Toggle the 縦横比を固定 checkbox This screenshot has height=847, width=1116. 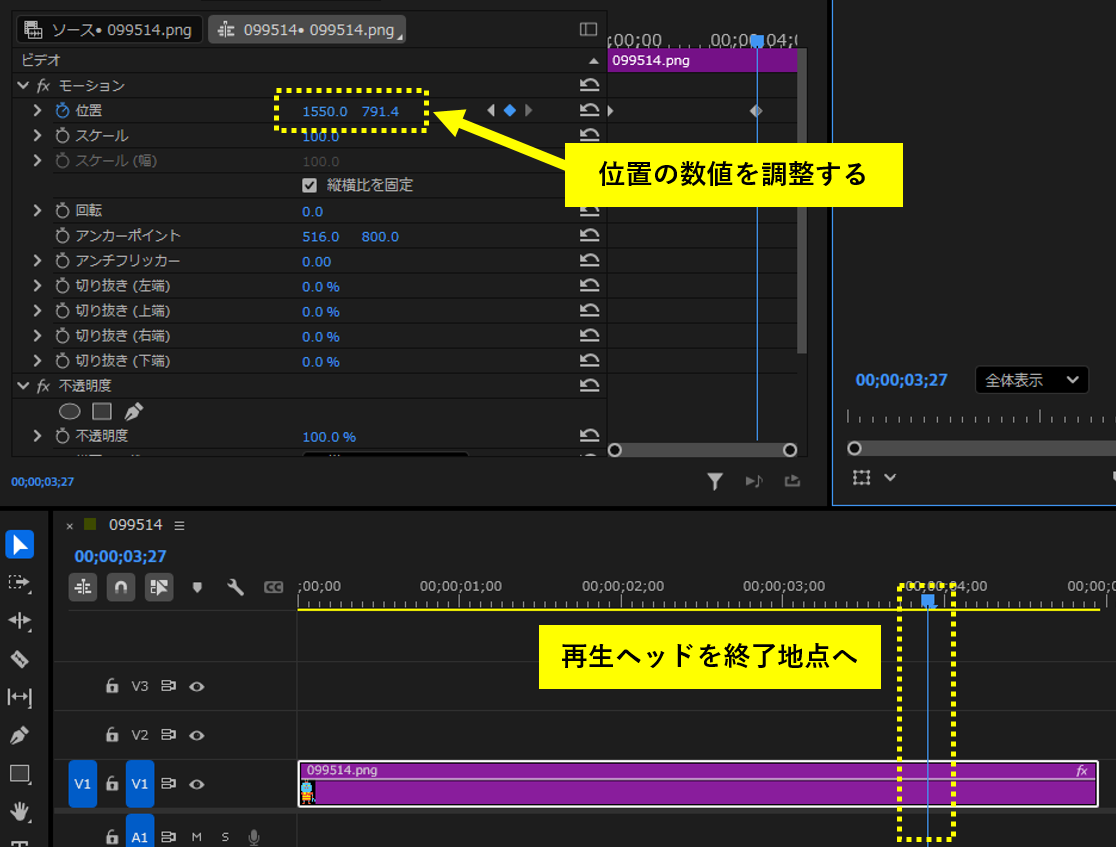point(310,185)
